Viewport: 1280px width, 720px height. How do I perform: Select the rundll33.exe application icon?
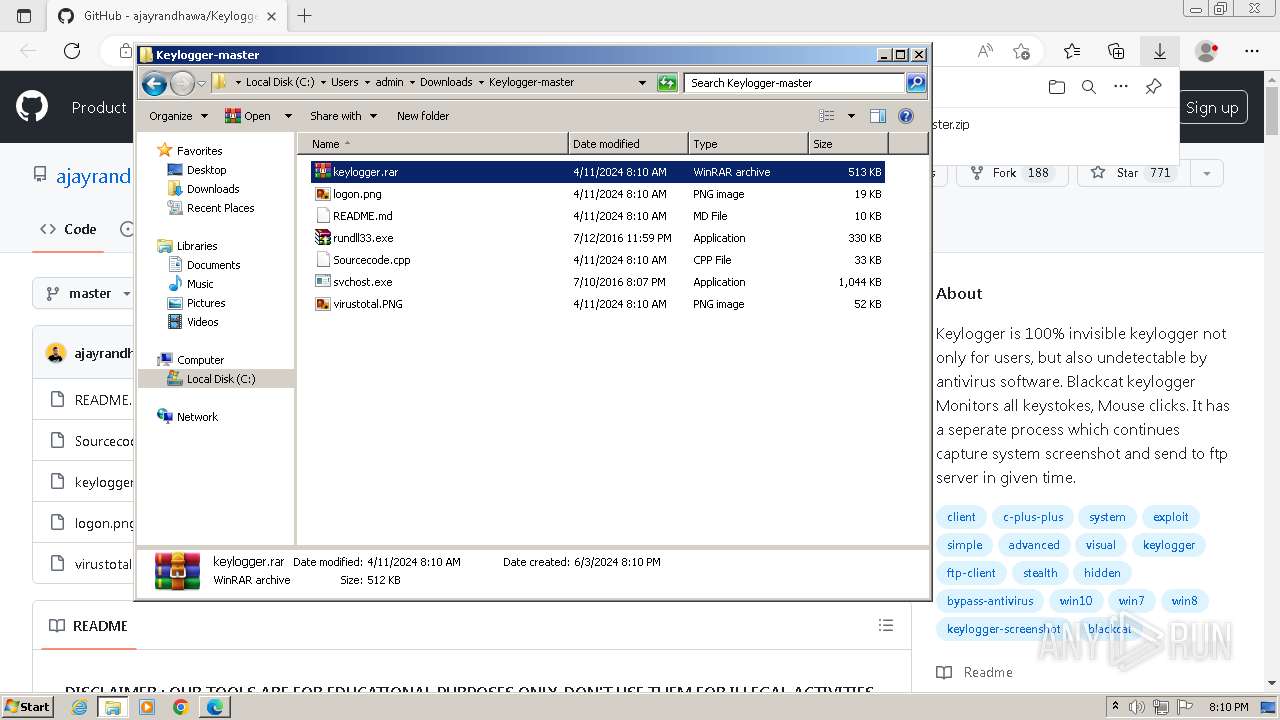coord(322,238)
